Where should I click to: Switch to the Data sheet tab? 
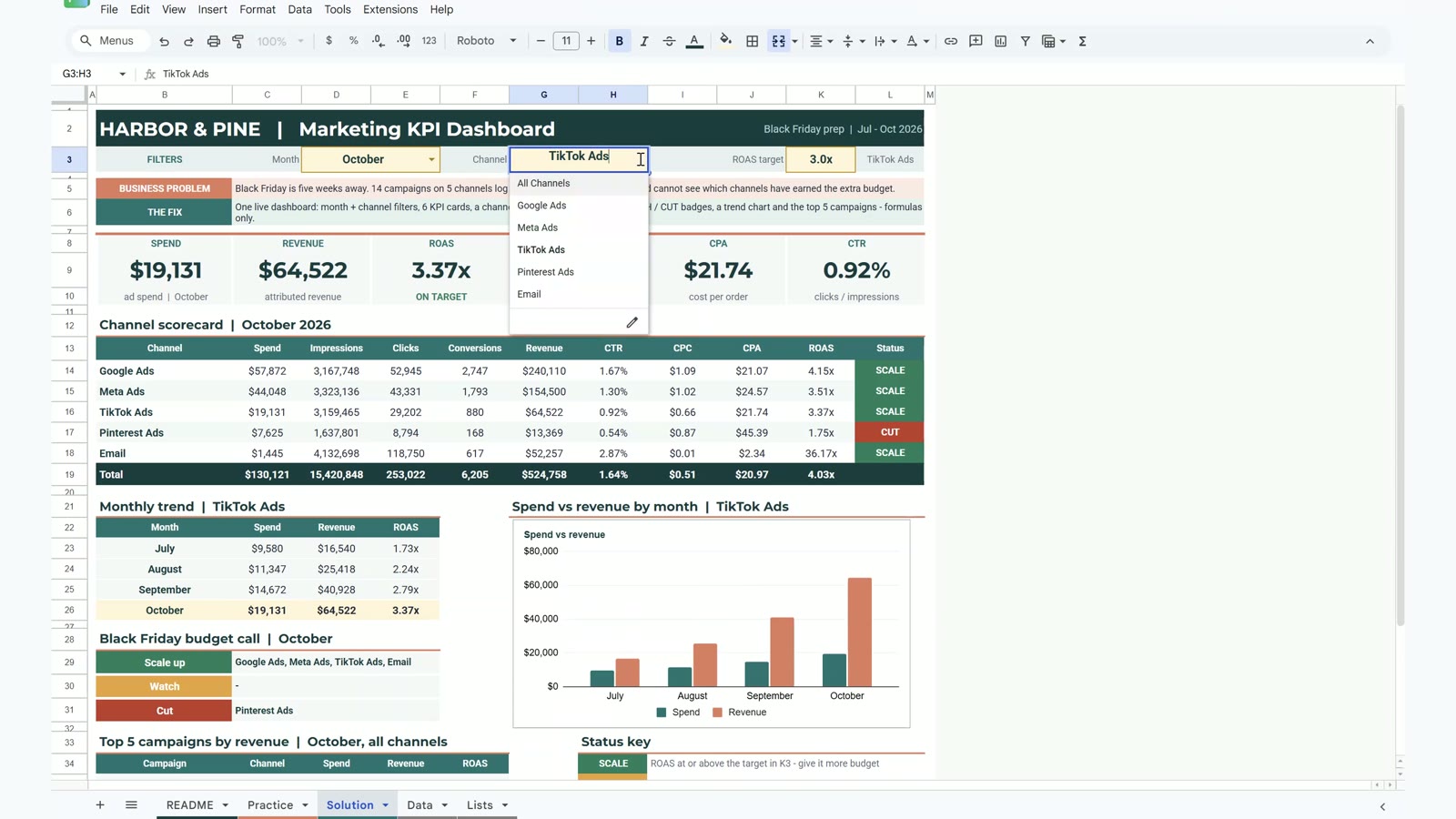(420, 805)
